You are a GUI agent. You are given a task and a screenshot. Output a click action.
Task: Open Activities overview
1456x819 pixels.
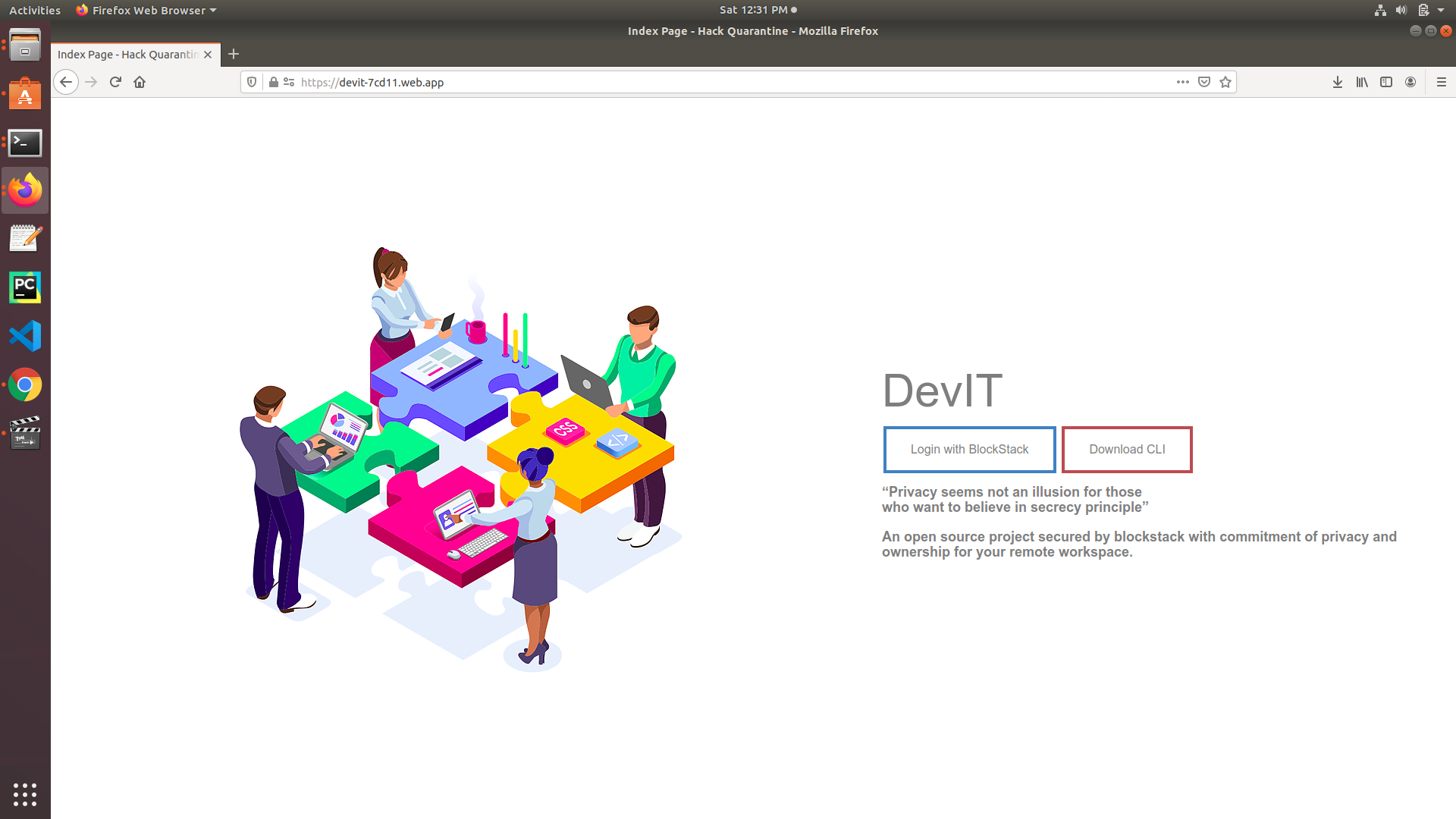point(35,10)
